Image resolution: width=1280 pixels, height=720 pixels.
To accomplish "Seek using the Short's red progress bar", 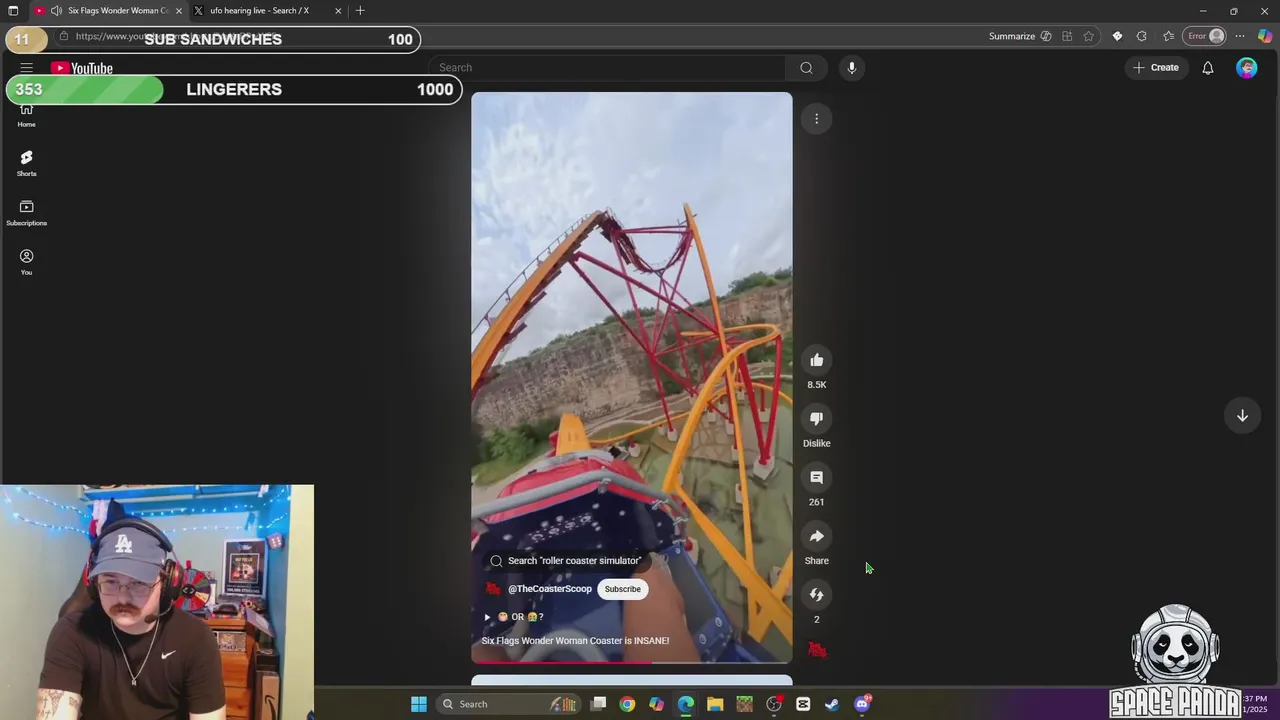I will (x=632, y=662).
